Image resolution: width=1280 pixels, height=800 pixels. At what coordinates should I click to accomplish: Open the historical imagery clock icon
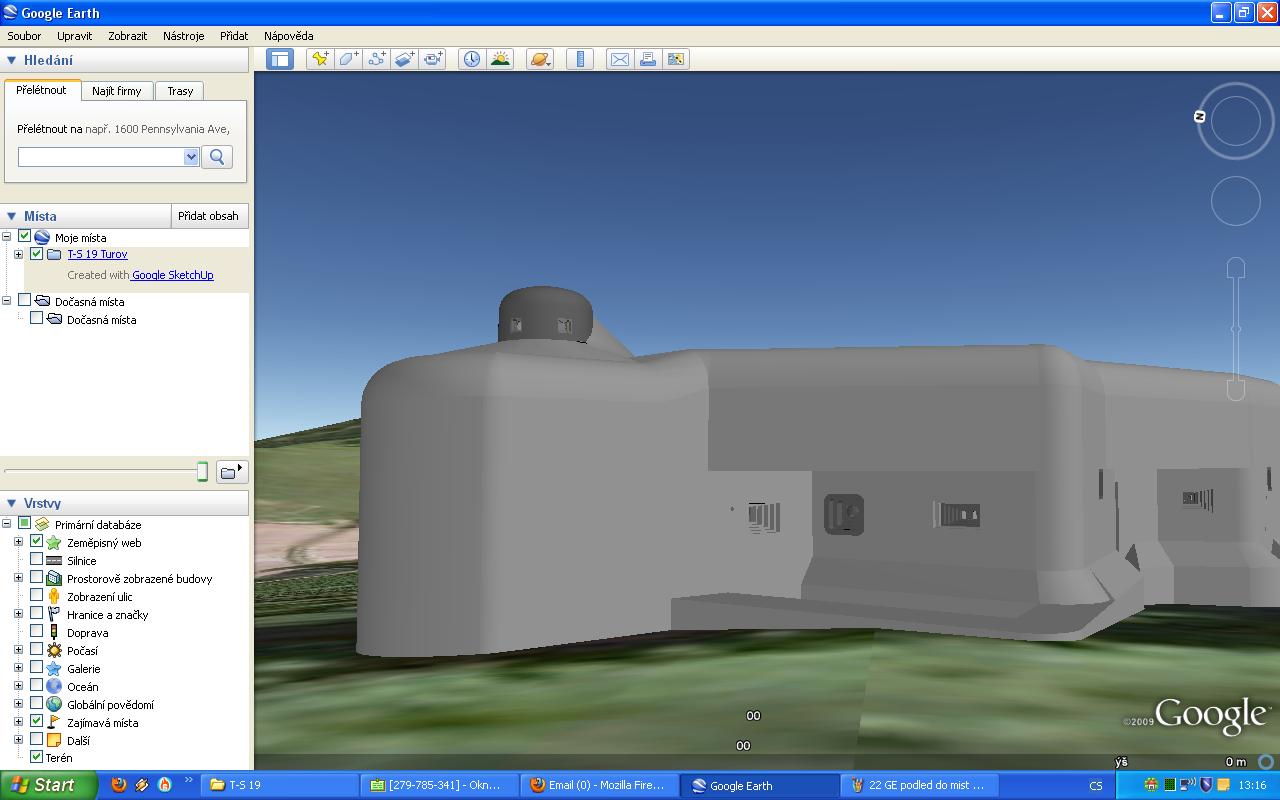(x=471, y=59)
